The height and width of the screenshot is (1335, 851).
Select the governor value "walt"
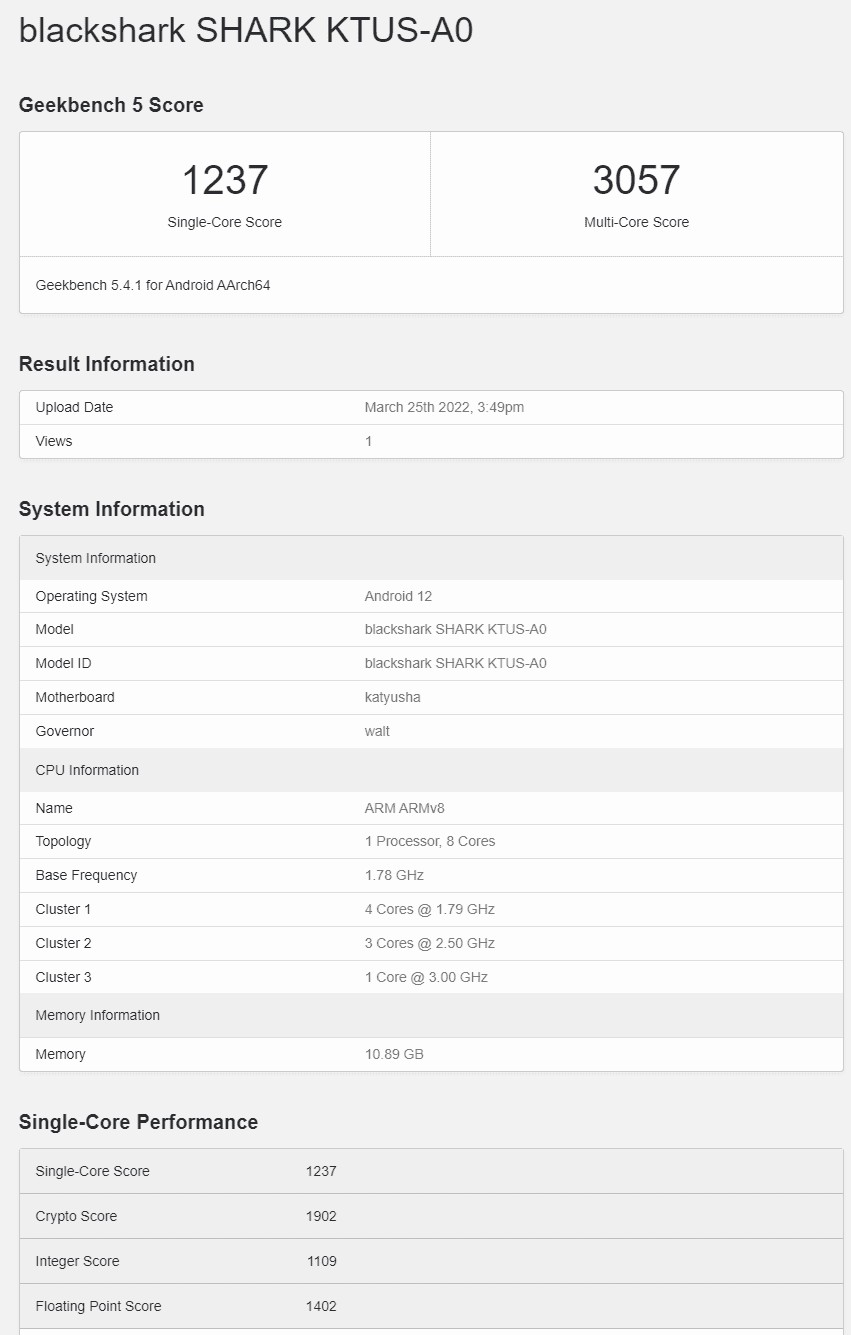pyautogui.click(x=378, y=731)
